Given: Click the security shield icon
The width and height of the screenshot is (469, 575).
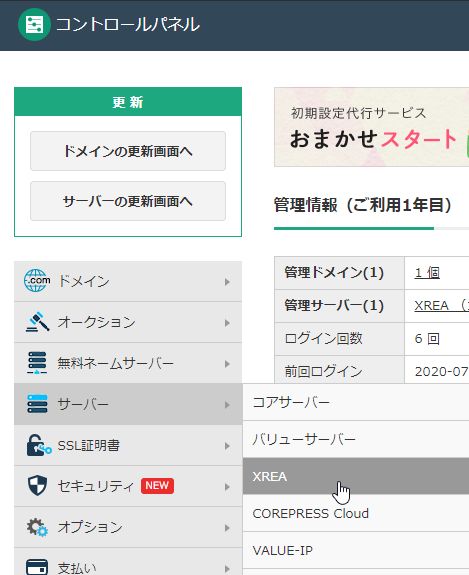Looking at the screenshot, I should (x=37, y=486).
